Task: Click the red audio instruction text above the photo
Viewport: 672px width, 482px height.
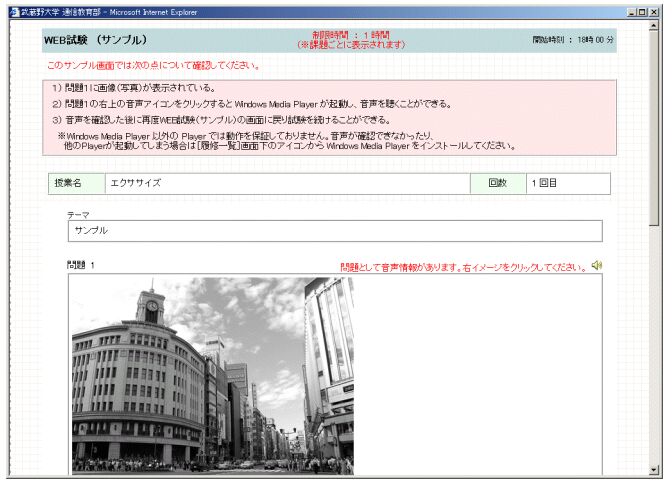Action: coord(462,267)
